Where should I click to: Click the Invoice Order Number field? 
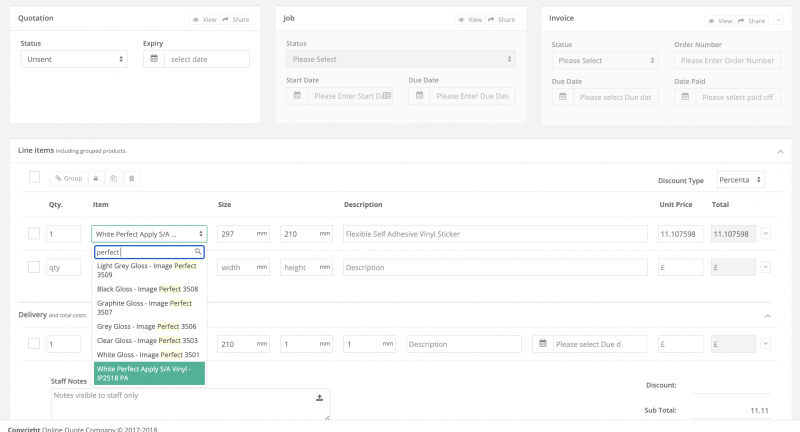point(726,60)
